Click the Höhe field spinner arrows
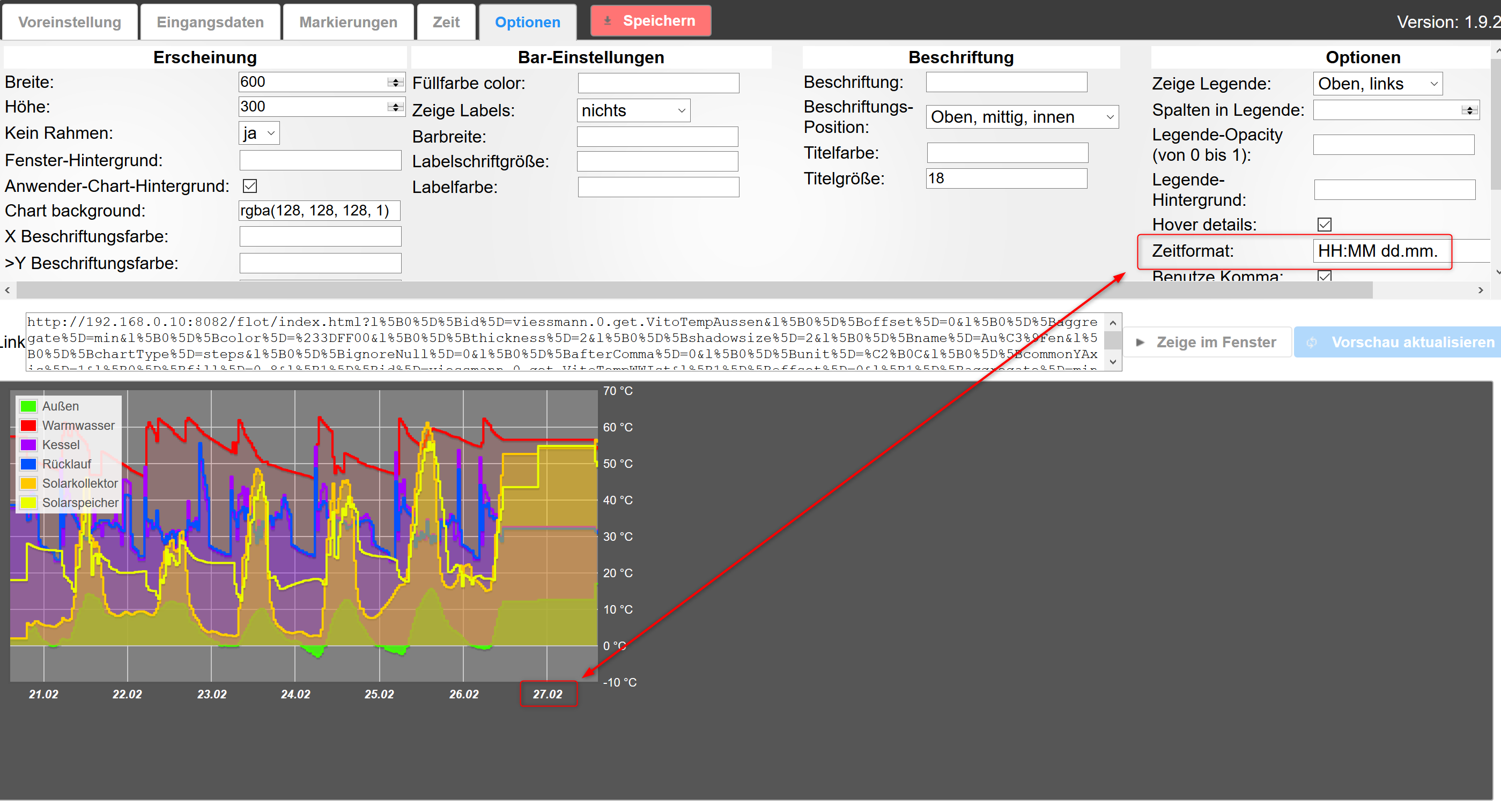Viewport: 1501px width, 812px height. [x=396, y=107]
